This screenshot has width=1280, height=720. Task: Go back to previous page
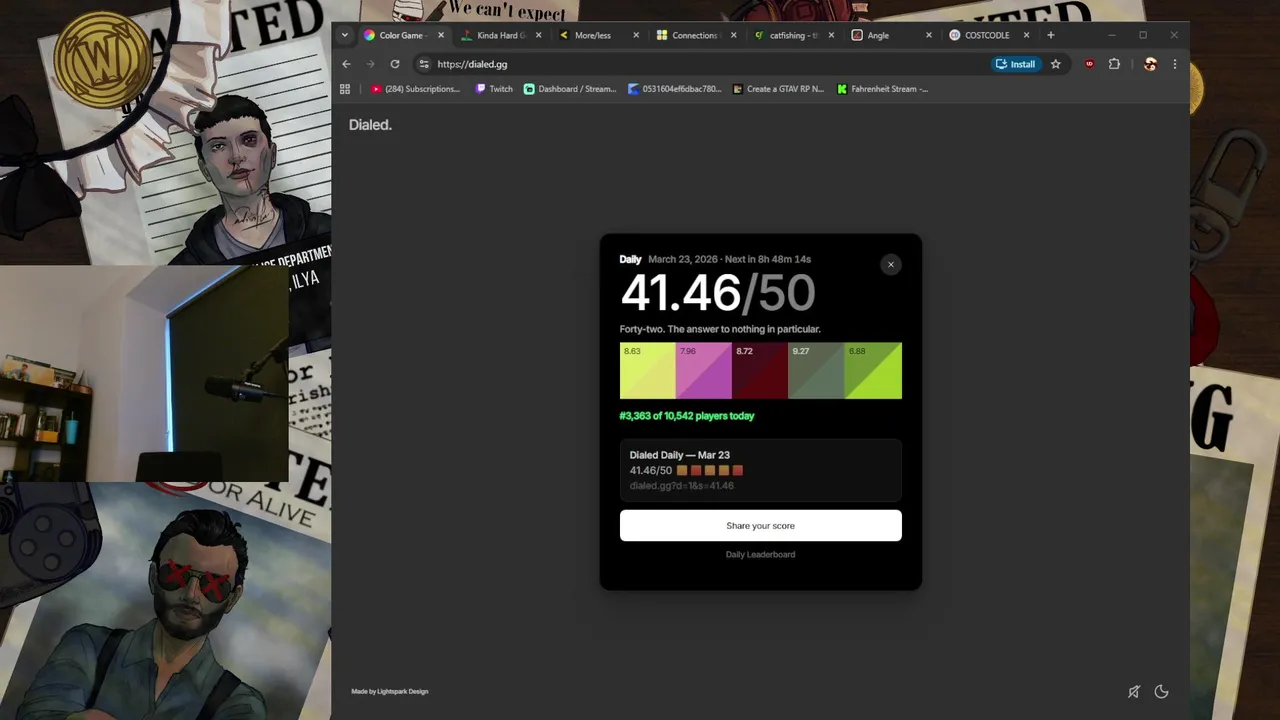click(x=346, y=64)
